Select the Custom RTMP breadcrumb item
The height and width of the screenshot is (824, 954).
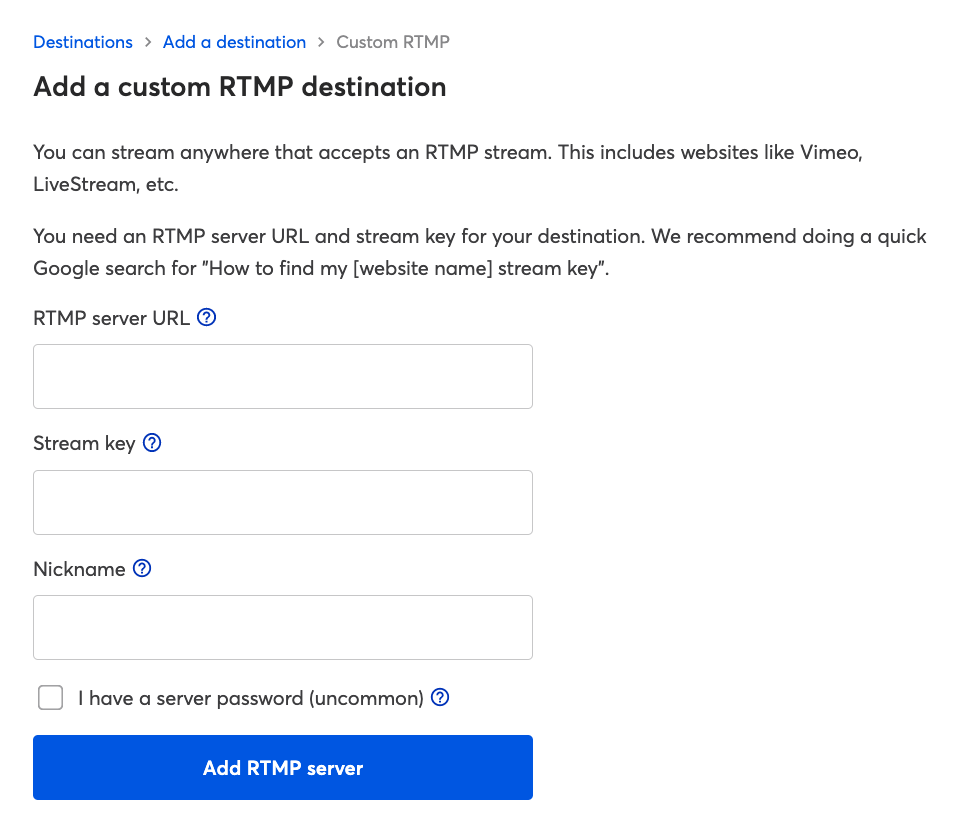tap(393, 42)
